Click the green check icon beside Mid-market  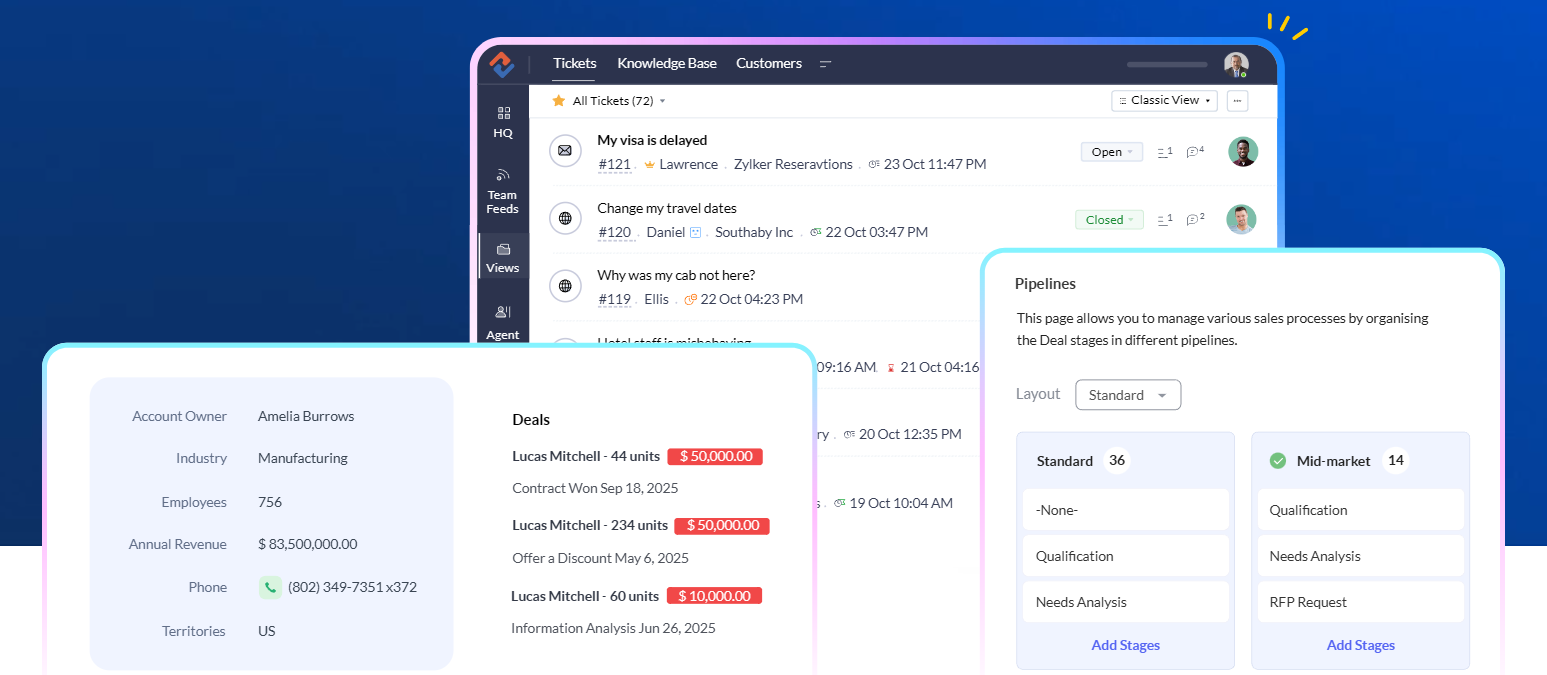pos(1277,461)
